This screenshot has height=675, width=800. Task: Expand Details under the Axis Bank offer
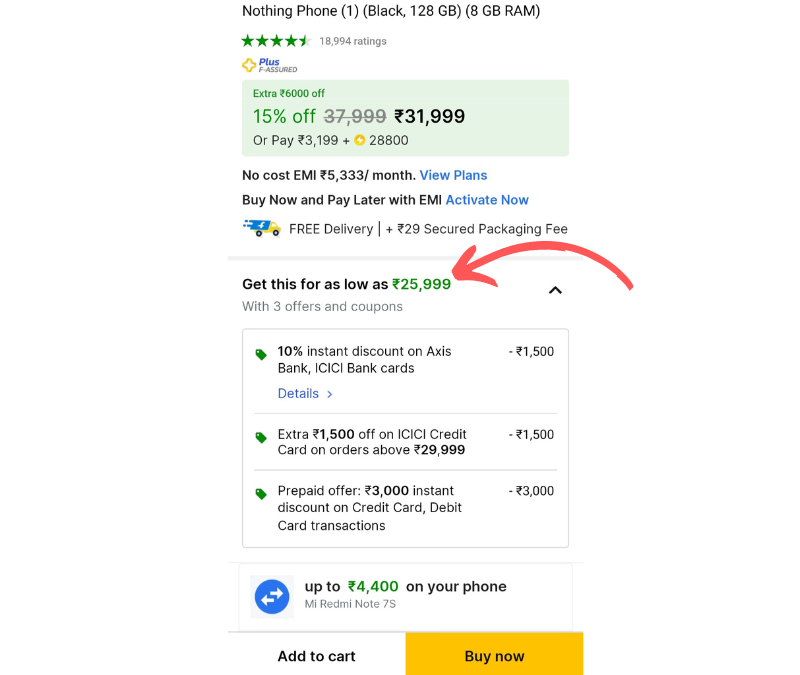tap(298, 393)
